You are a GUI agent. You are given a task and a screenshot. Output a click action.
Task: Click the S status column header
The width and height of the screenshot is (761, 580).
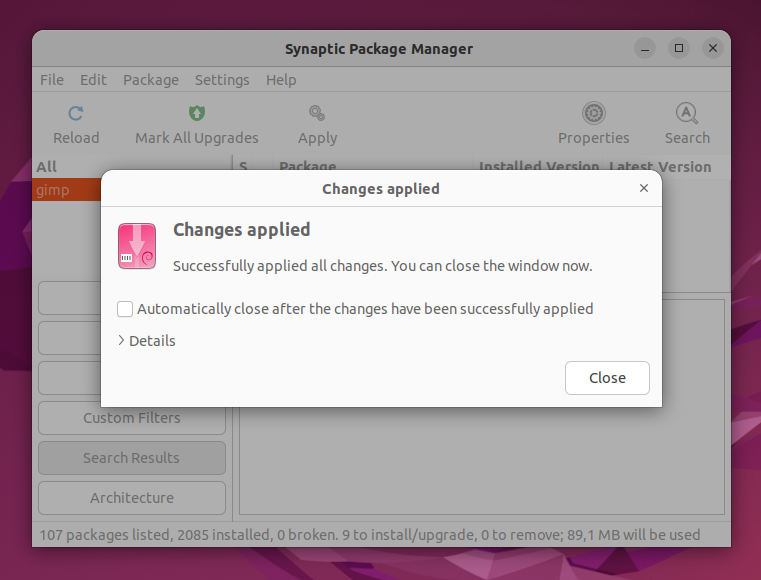243,166
